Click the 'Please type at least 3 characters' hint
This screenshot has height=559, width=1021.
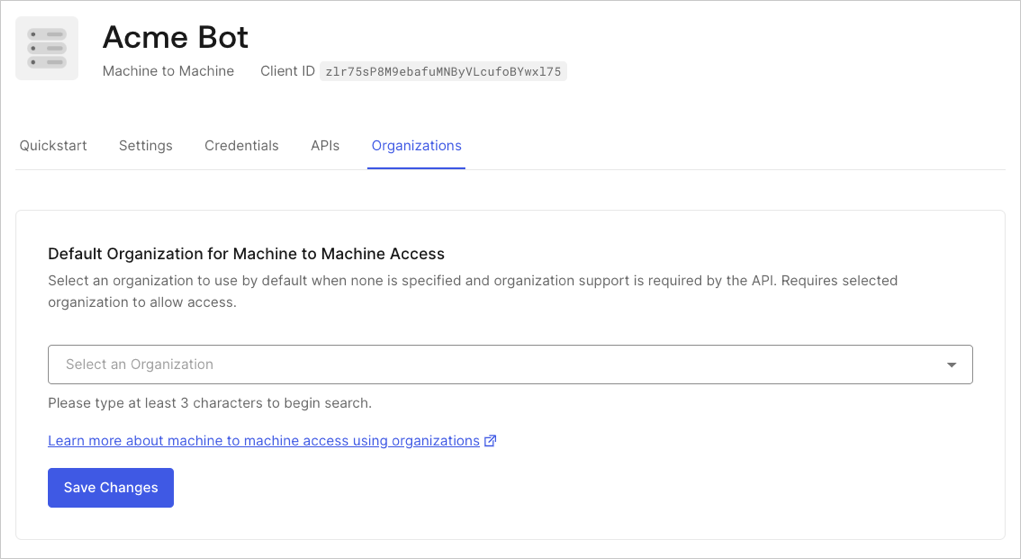pyautogui.click(x=210, y=403)
